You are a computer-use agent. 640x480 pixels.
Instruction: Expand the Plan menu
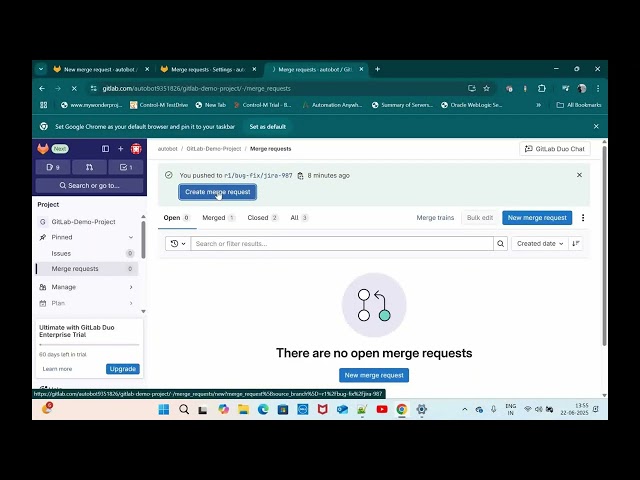click(87, 303)
